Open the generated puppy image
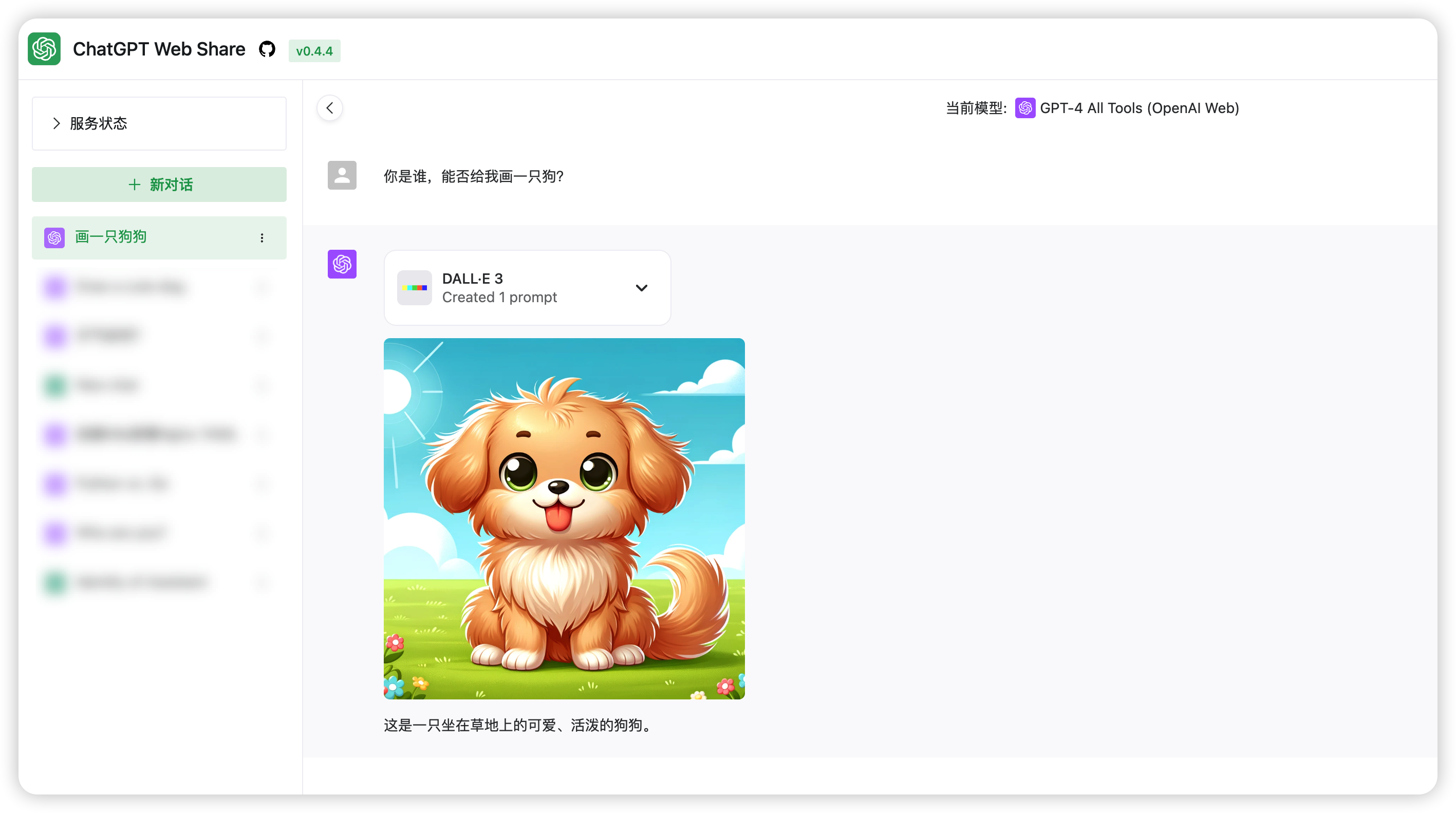1456x813 pixels. pyautogui.click(x=564, y=519)
